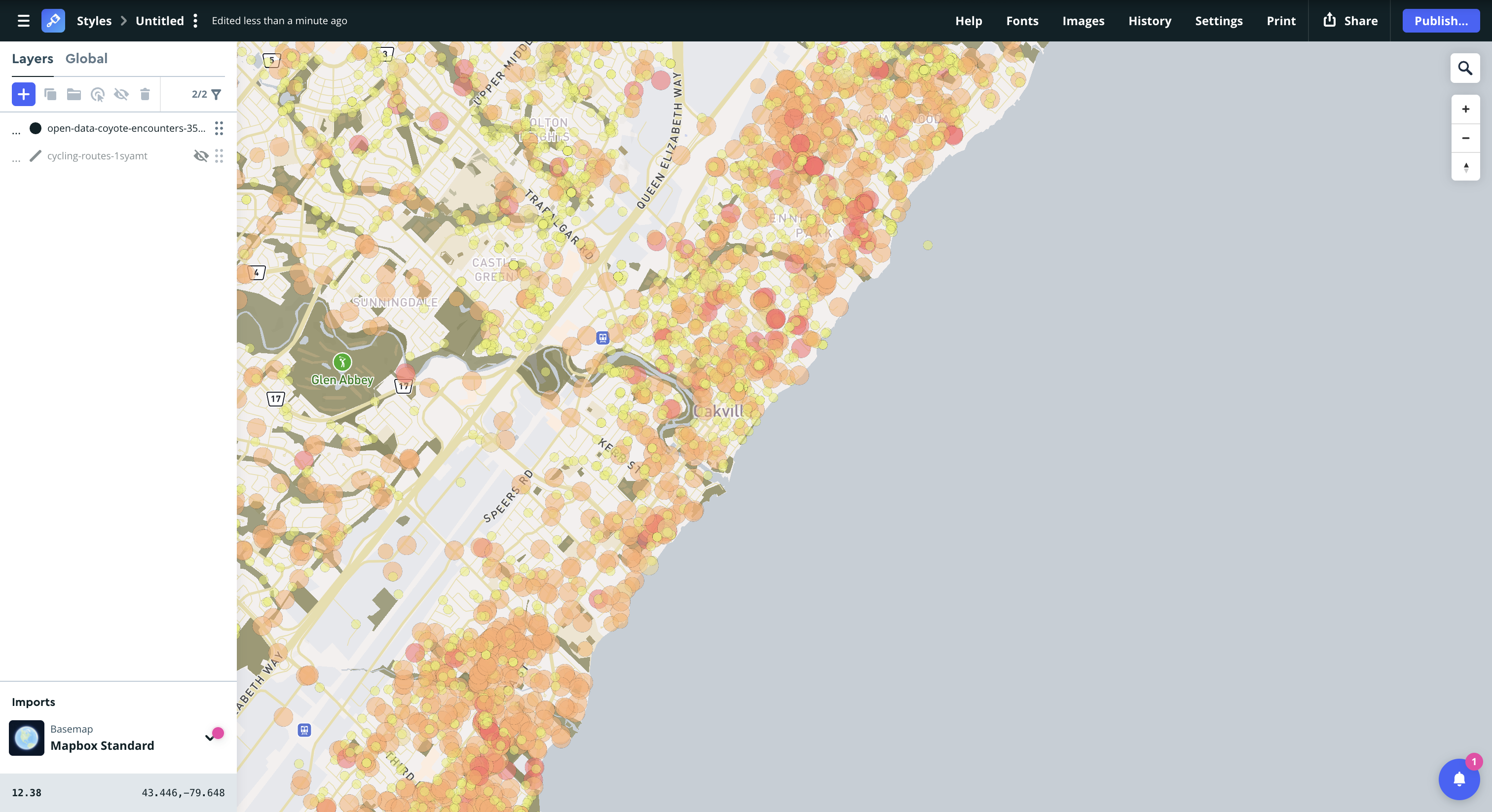Create a layer group using the folder icon
The height and width of the screenshot is (812, 1492).
74,94
